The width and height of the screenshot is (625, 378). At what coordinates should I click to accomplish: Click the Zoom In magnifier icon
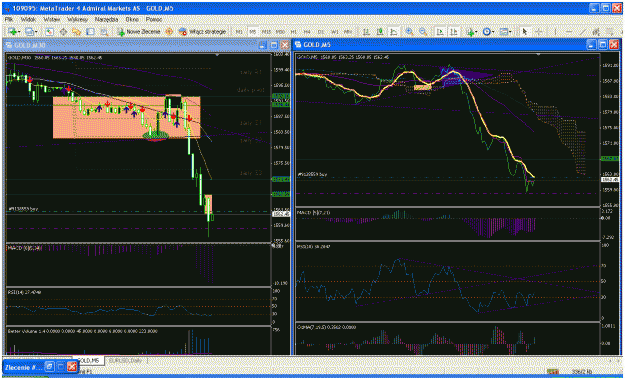pyautogui.click(x=409, y=32)
